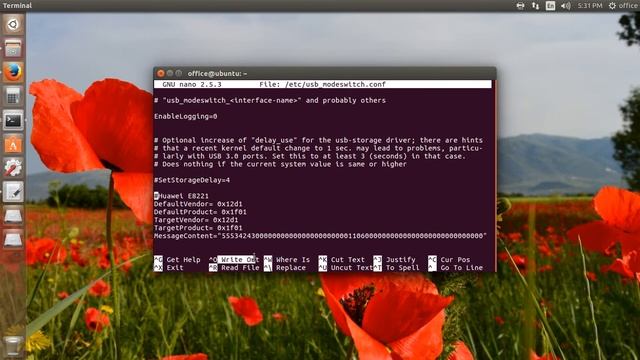Image resolution: width=640 pixels, height=360 pixels.
Task: Open the sound volume indicator
Action: click(x=565, y=6)
